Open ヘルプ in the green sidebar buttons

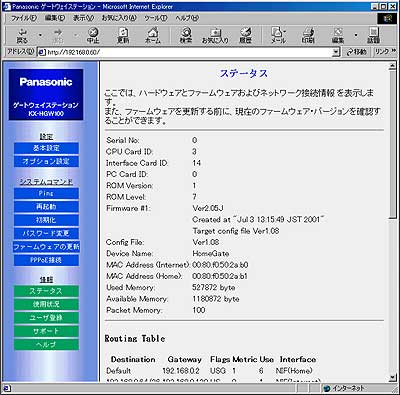click(x=46, y=344)
